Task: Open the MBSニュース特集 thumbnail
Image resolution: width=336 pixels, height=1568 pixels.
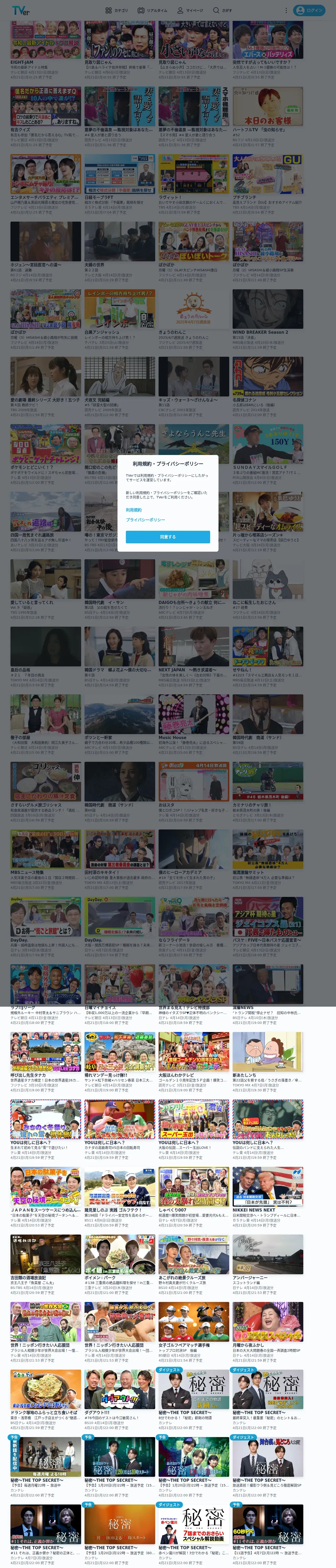Action: (x=46, y=849)
